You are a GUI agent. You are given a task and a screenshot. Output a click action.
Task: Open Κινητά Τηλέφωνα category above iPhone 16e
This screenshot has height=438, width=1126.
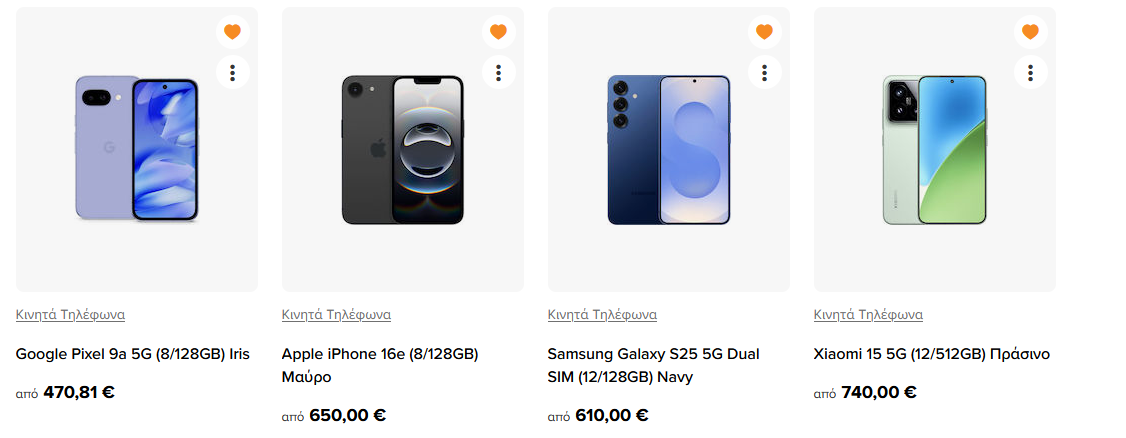336,315
